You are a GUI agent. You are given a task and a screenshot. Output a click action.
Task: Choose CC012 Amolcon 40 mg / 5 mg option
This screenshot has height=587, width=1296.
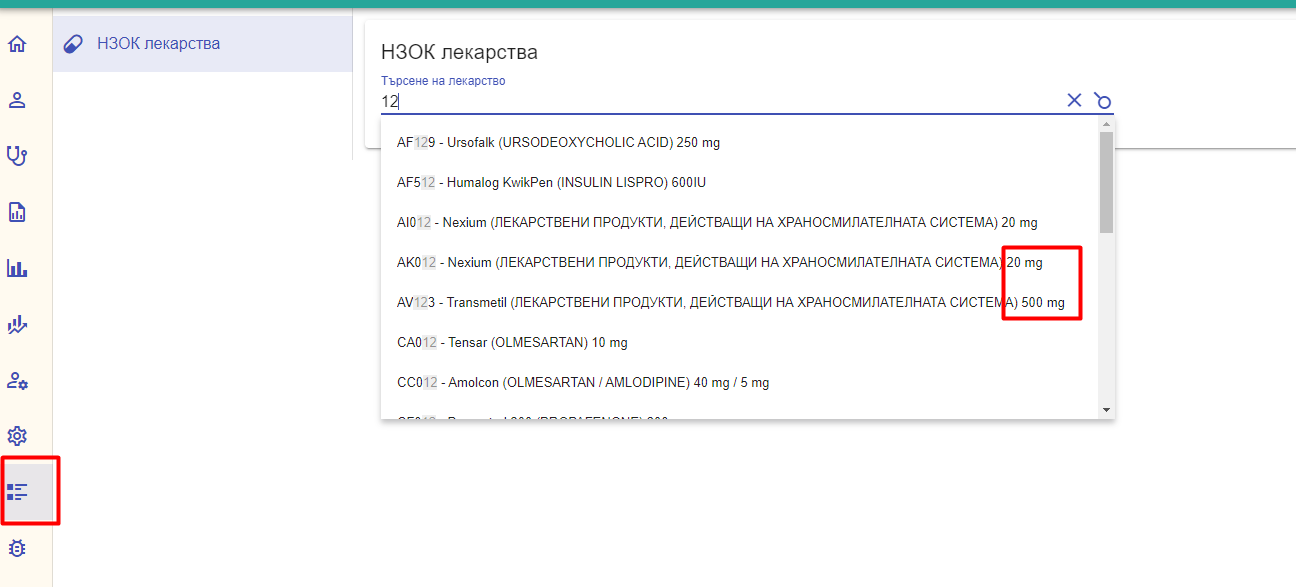click(x=739, y=382)
